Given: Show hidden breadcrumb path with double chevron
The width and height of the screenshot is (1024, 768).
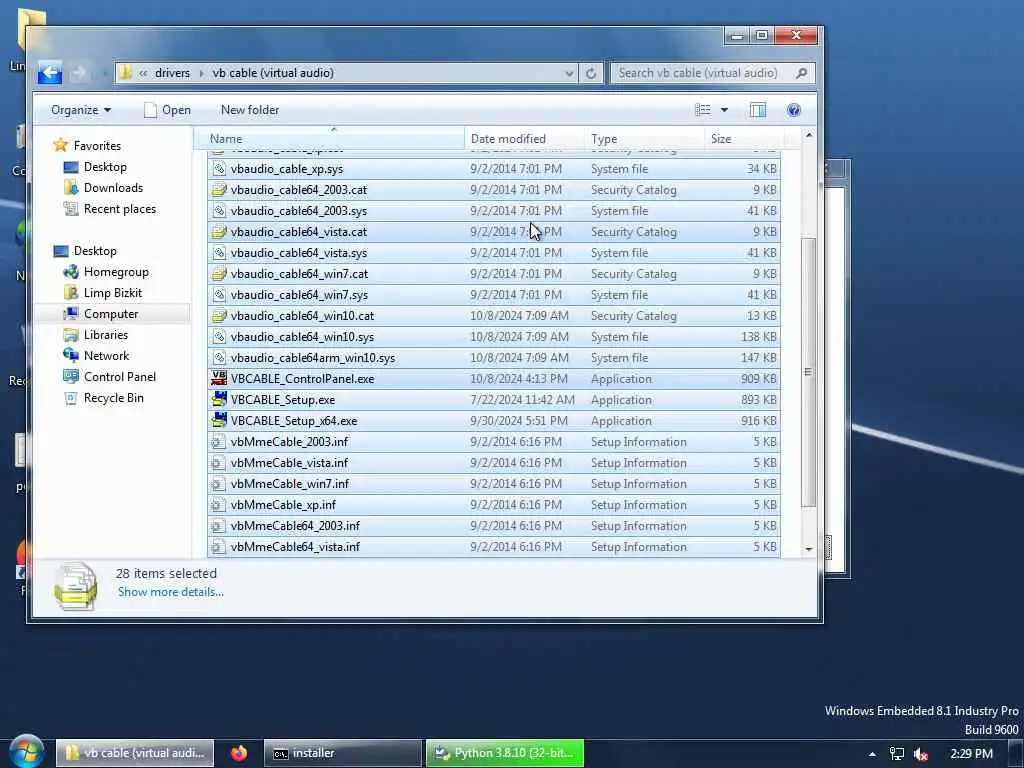Looking at the screenshot, I should (143, 73).
